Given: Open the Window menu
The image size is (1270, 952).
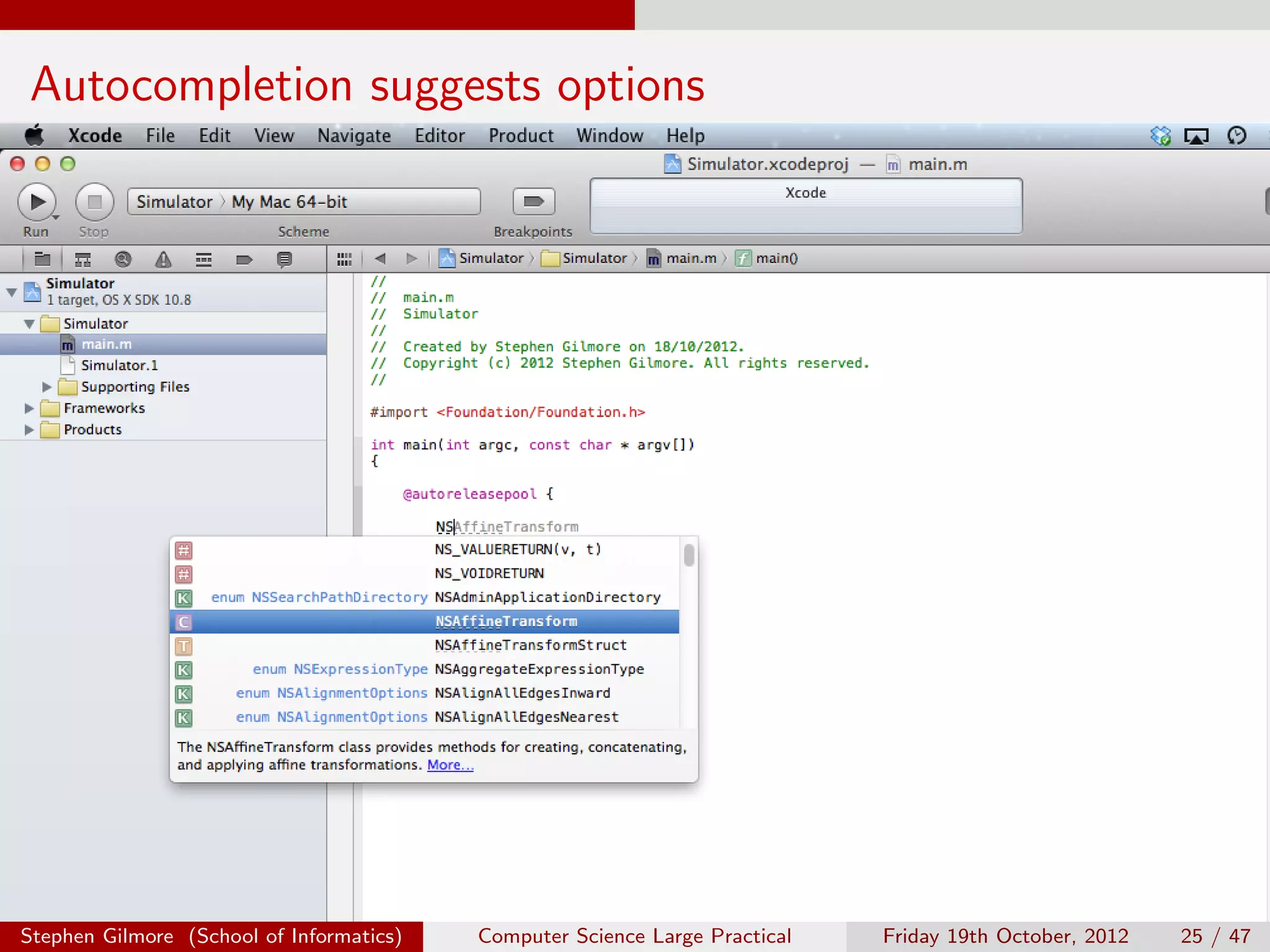Looking at the screenshot, I should (610, 135).
